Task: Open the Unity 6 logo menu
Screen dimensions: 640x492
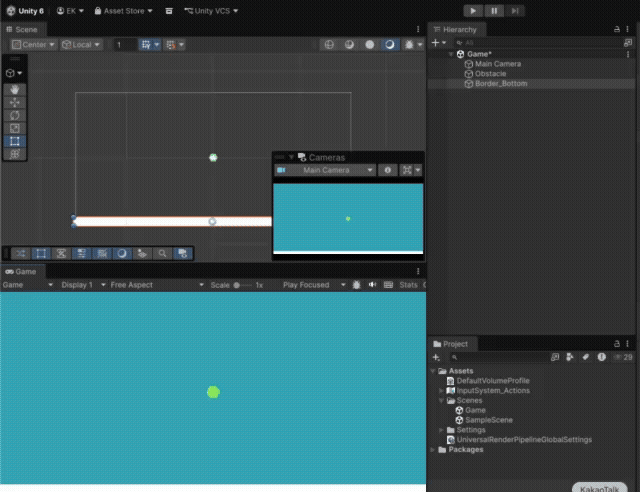Action: click(25, 11)
